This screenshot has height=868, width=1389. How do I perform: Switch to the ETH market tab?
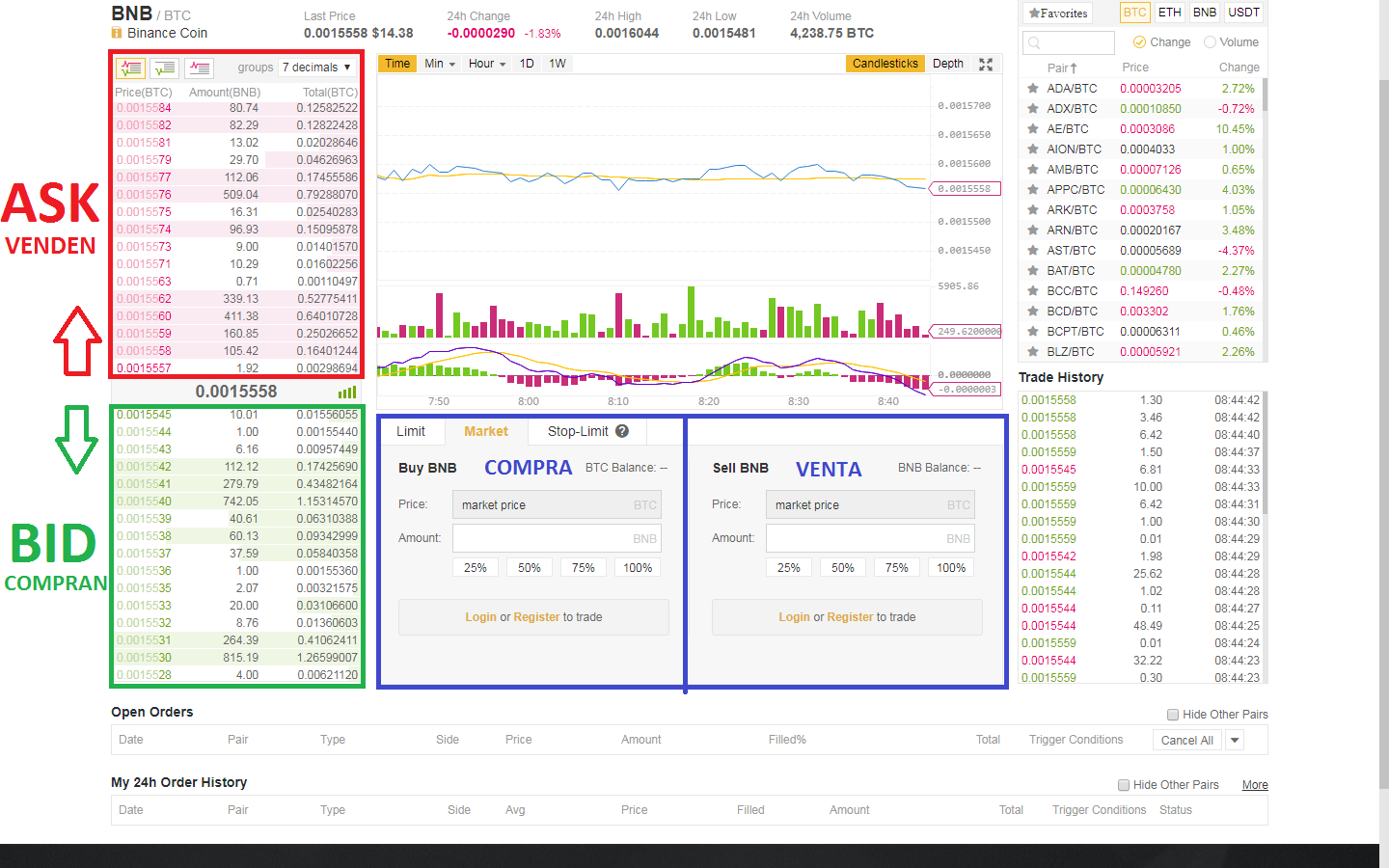point(1169,13)
